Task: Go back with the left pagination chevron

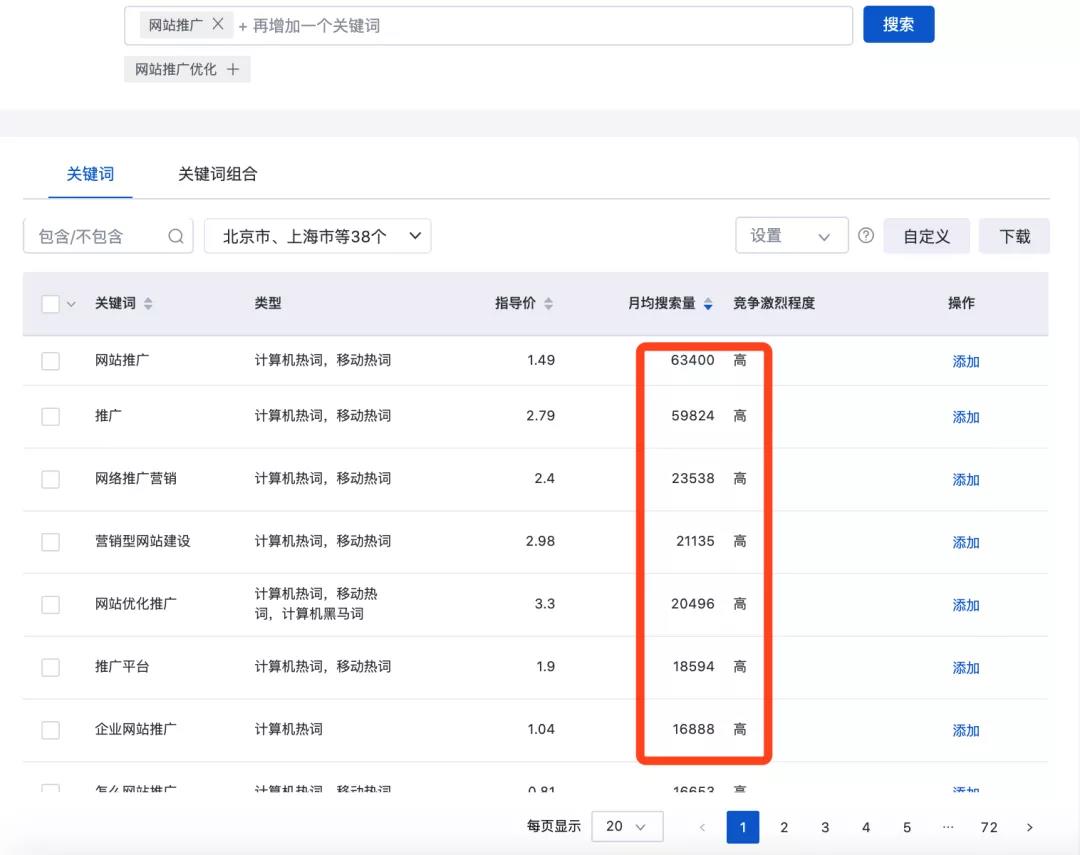Action: click(x=703, y=827)
